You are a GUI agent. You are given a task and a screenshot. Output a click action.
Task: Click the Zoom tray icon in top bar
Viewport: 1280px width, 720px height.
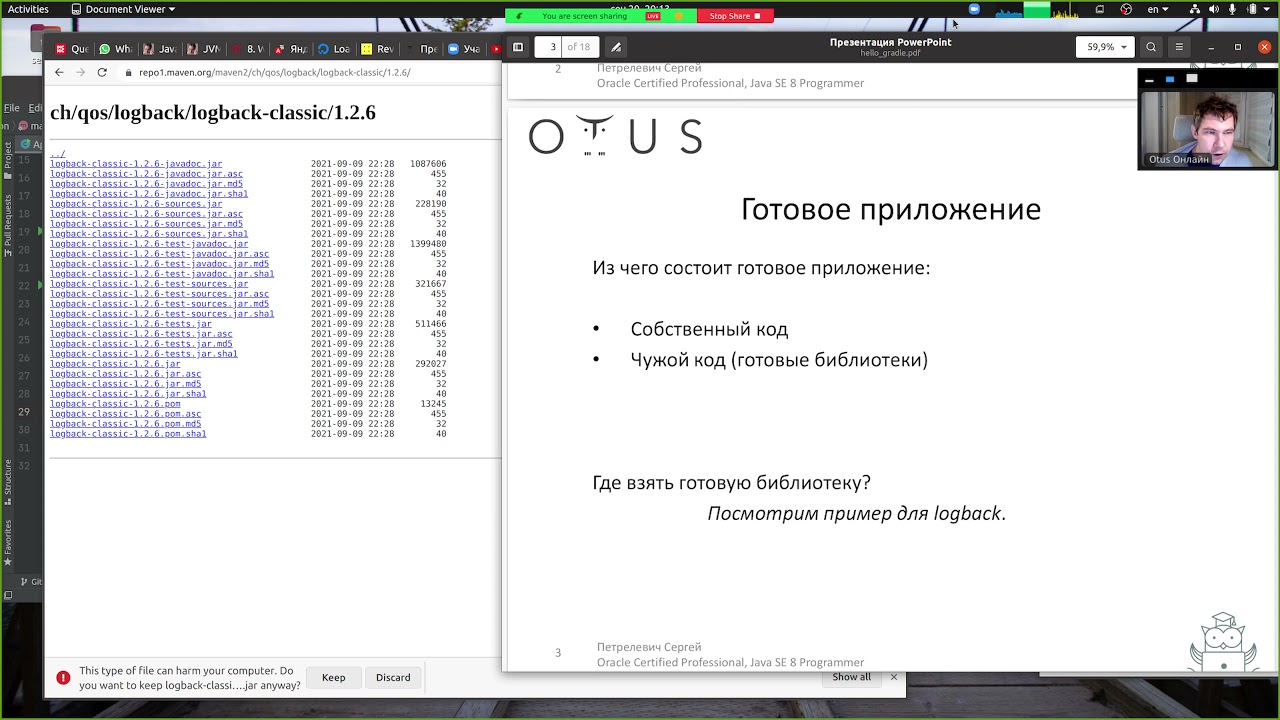[x=974, y=9]
